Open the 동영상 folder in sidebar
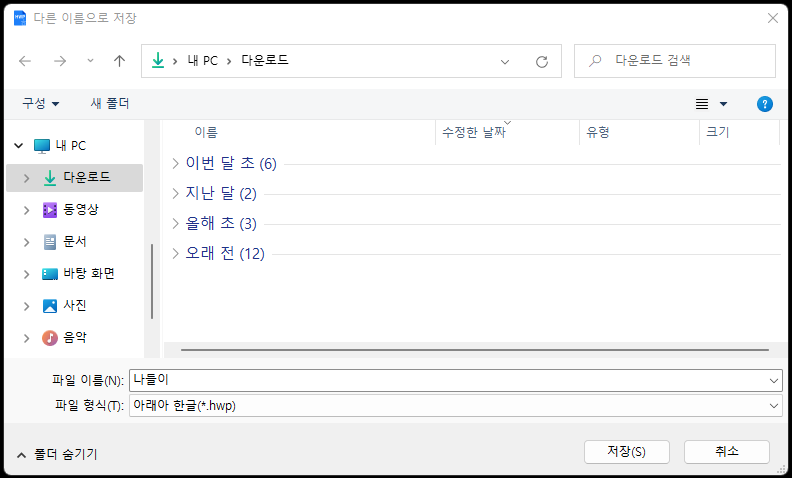792x478 pixels. point(81,209)
